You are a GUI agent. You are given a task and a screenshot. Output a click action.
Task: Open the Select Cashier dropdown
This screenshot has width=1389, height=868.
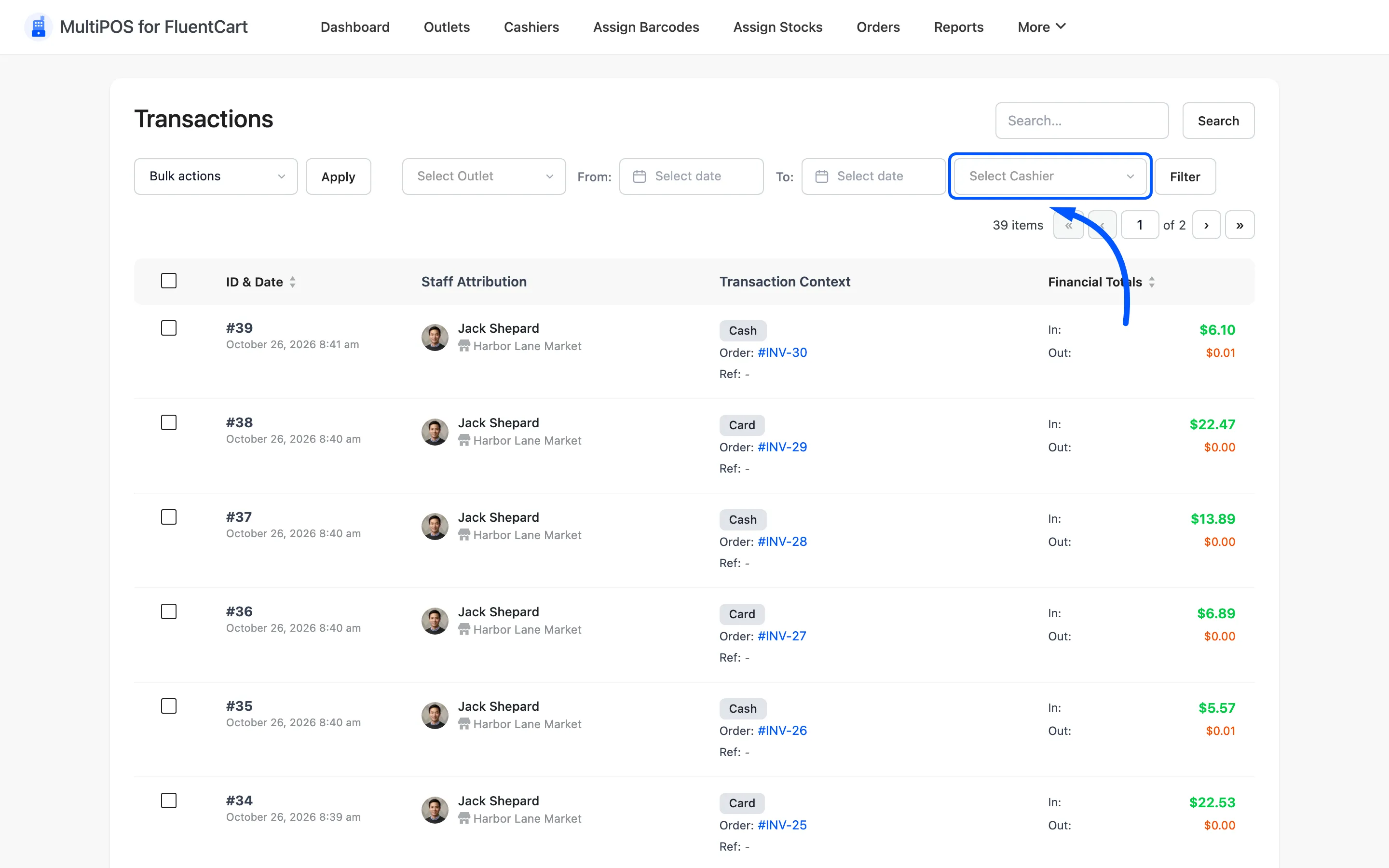click(x=1050, y=176)
